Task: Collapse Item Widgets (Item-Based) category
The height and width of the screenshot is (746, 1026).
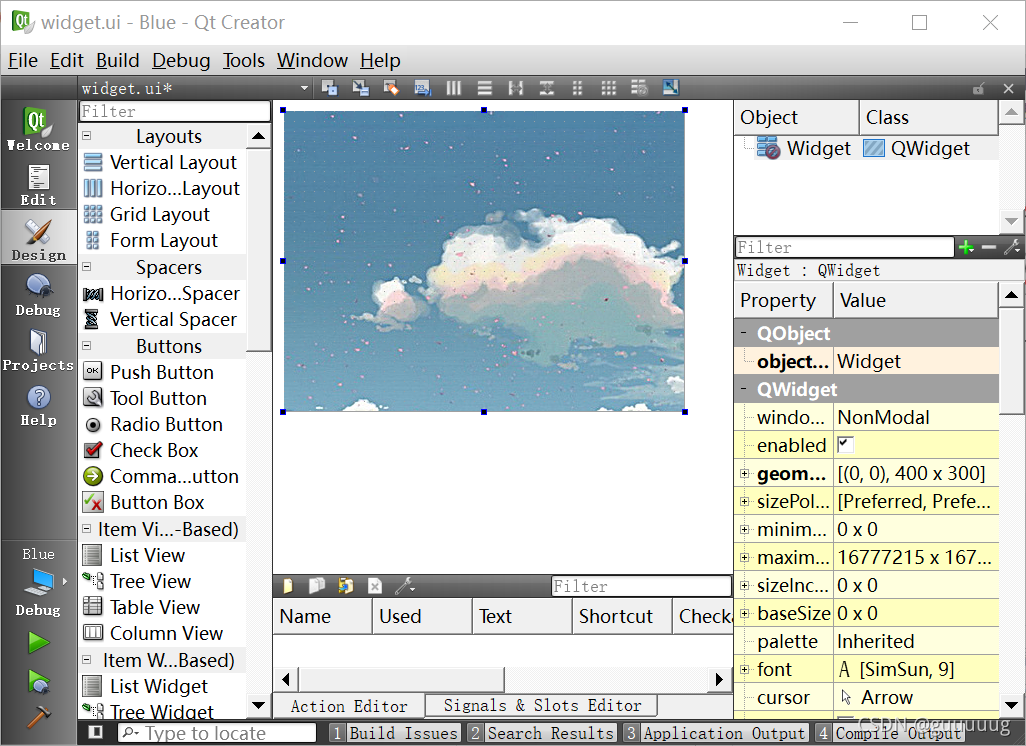Action: coord(86,660)
